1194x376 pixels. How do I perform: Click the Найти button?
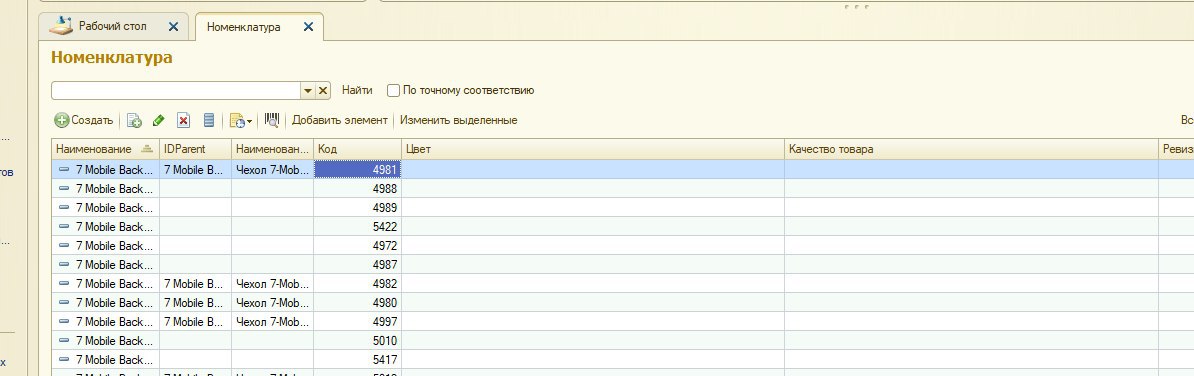point(357,90)
